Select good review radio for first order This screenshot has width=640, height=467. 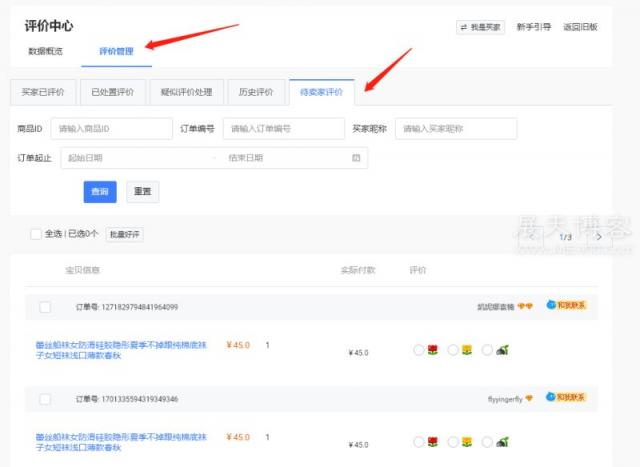click(x=419, y=350)
